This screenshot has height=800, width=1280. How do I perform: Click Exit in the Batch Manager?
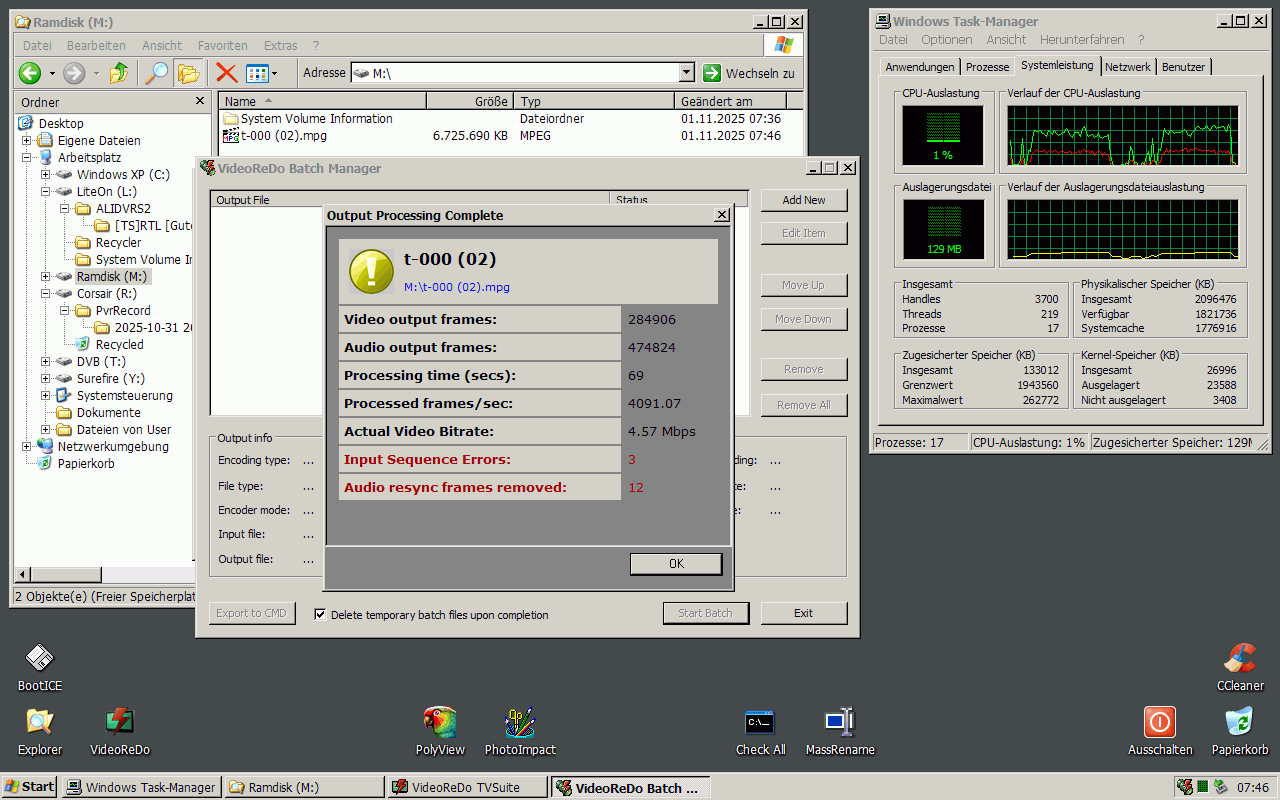(803, 612)
